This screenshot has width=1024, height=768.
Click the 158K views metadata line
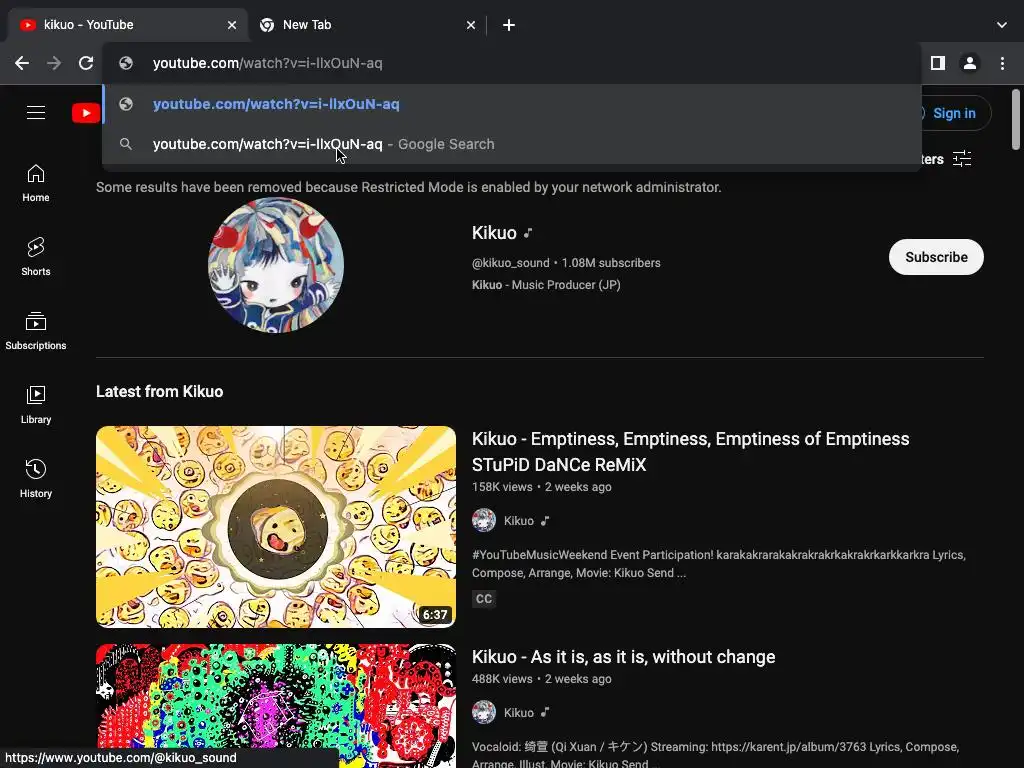541,487
